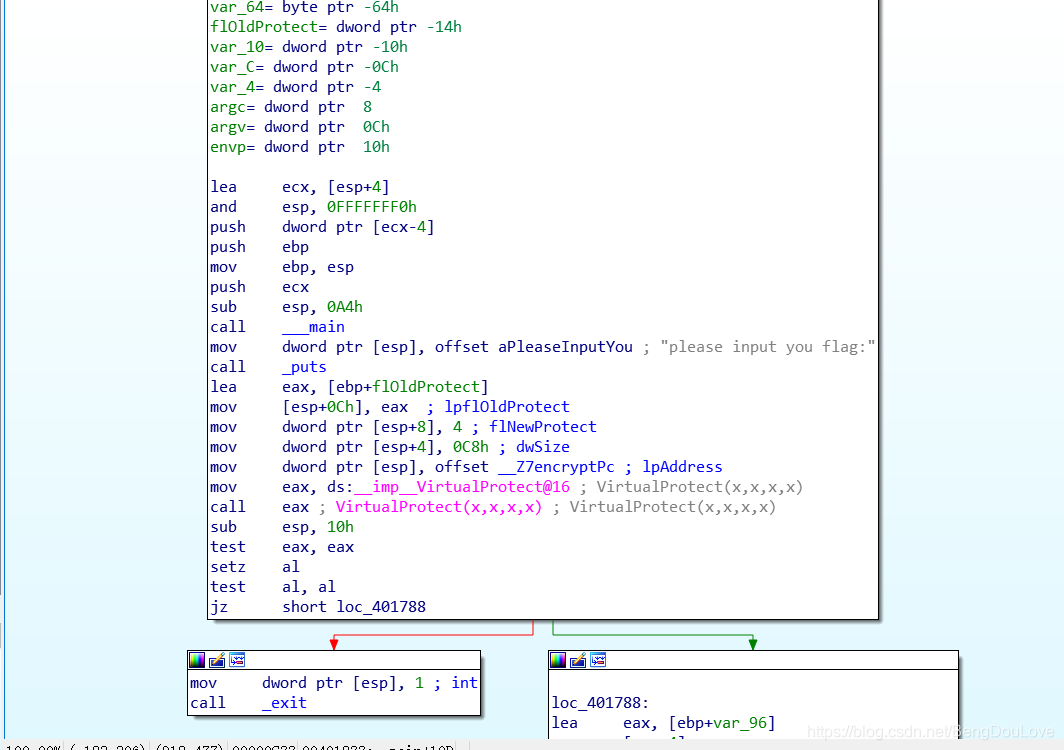Select the ___main call target
This screenshot has width=1064, height=750.
pos(314,326)
